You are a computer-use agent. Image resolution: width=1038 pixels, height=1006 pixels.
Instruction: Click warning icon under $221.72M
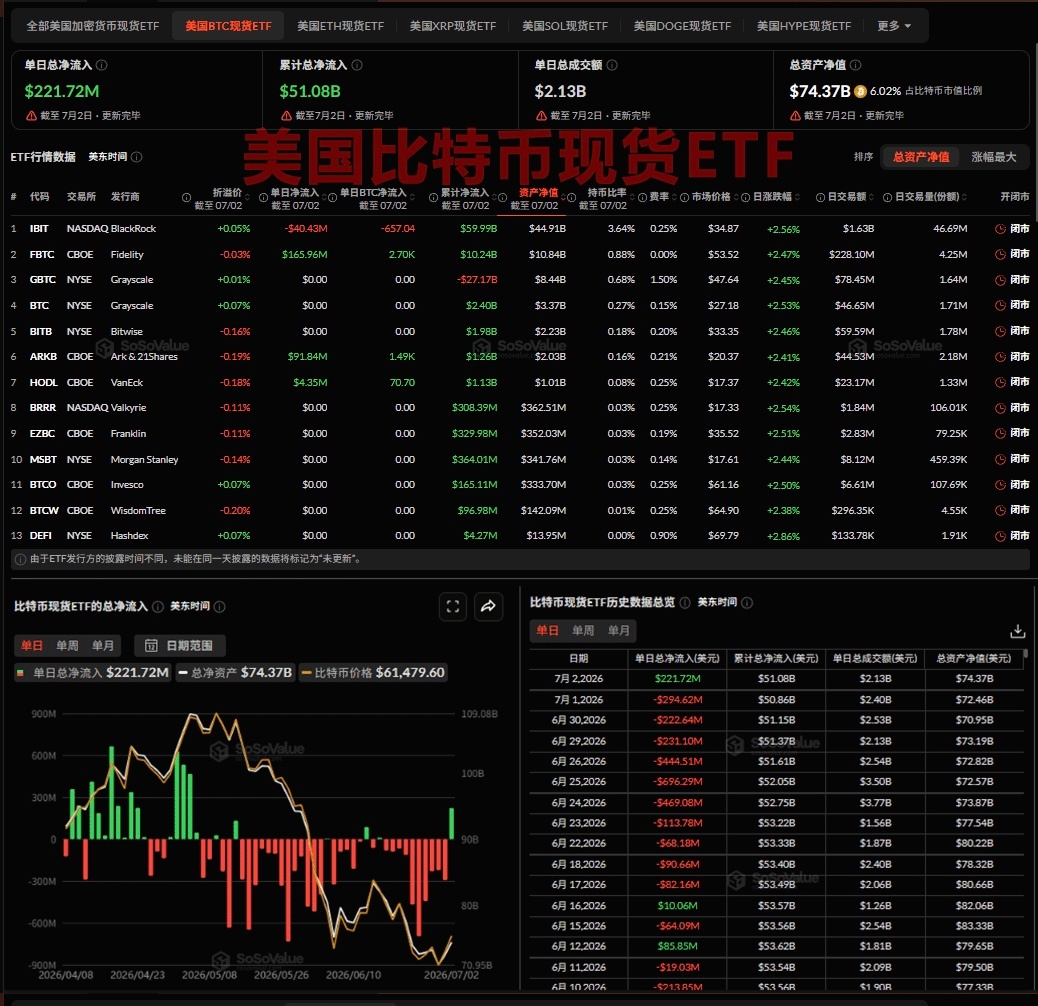click(31, 116)
